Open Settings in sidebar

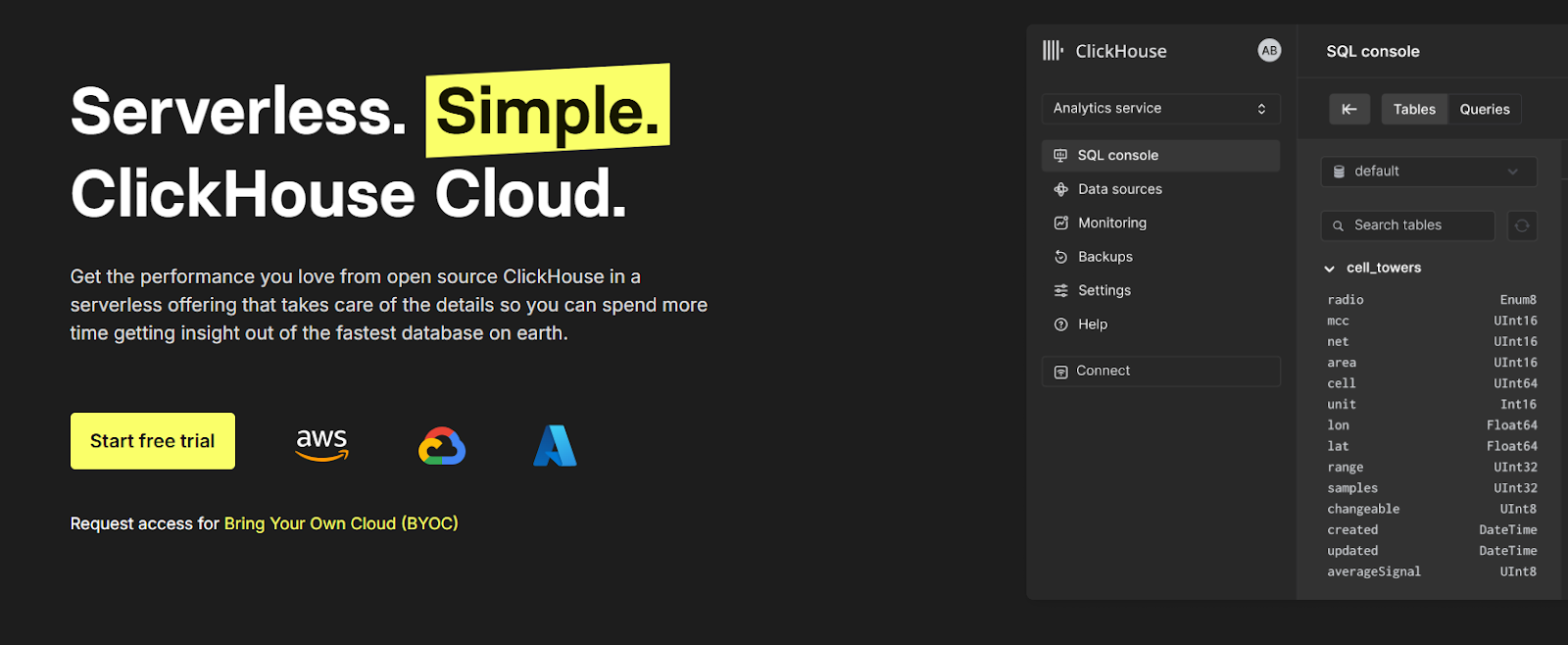pos(1160,291)
